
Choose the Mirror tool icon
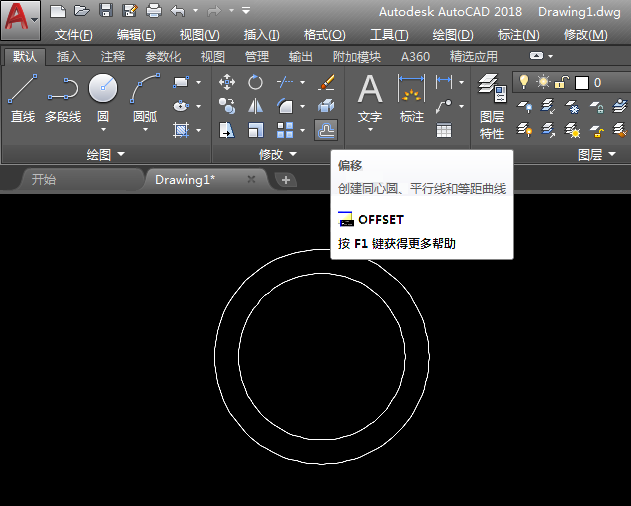[256, 106]
